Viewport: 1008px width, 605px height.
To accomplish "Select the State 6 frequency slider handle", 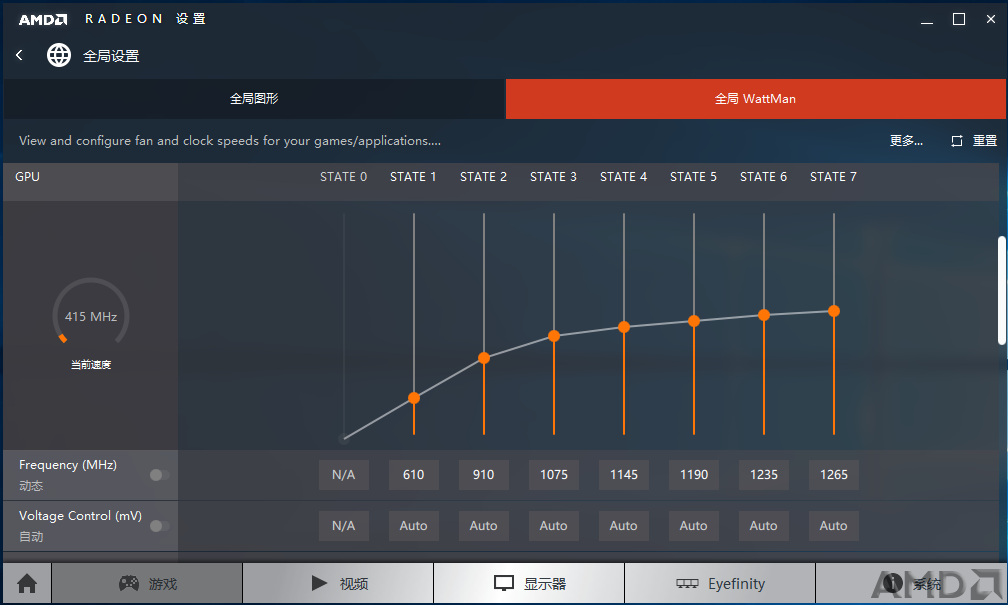I will [764, 315].
